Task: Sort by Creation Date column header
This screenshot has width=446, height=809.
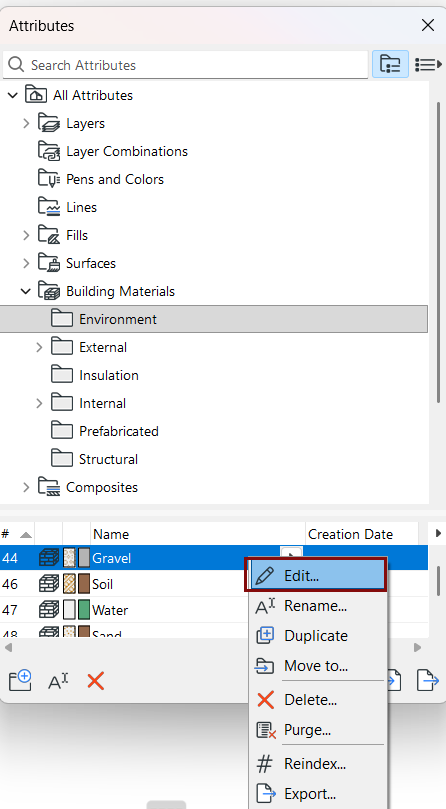Action: [361, 534]
